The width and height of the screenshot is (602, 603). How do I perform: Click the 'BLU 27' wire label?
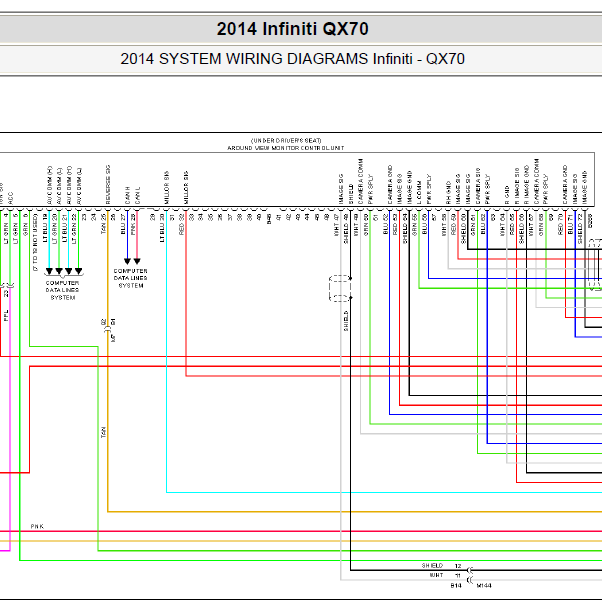click(123, 224)
